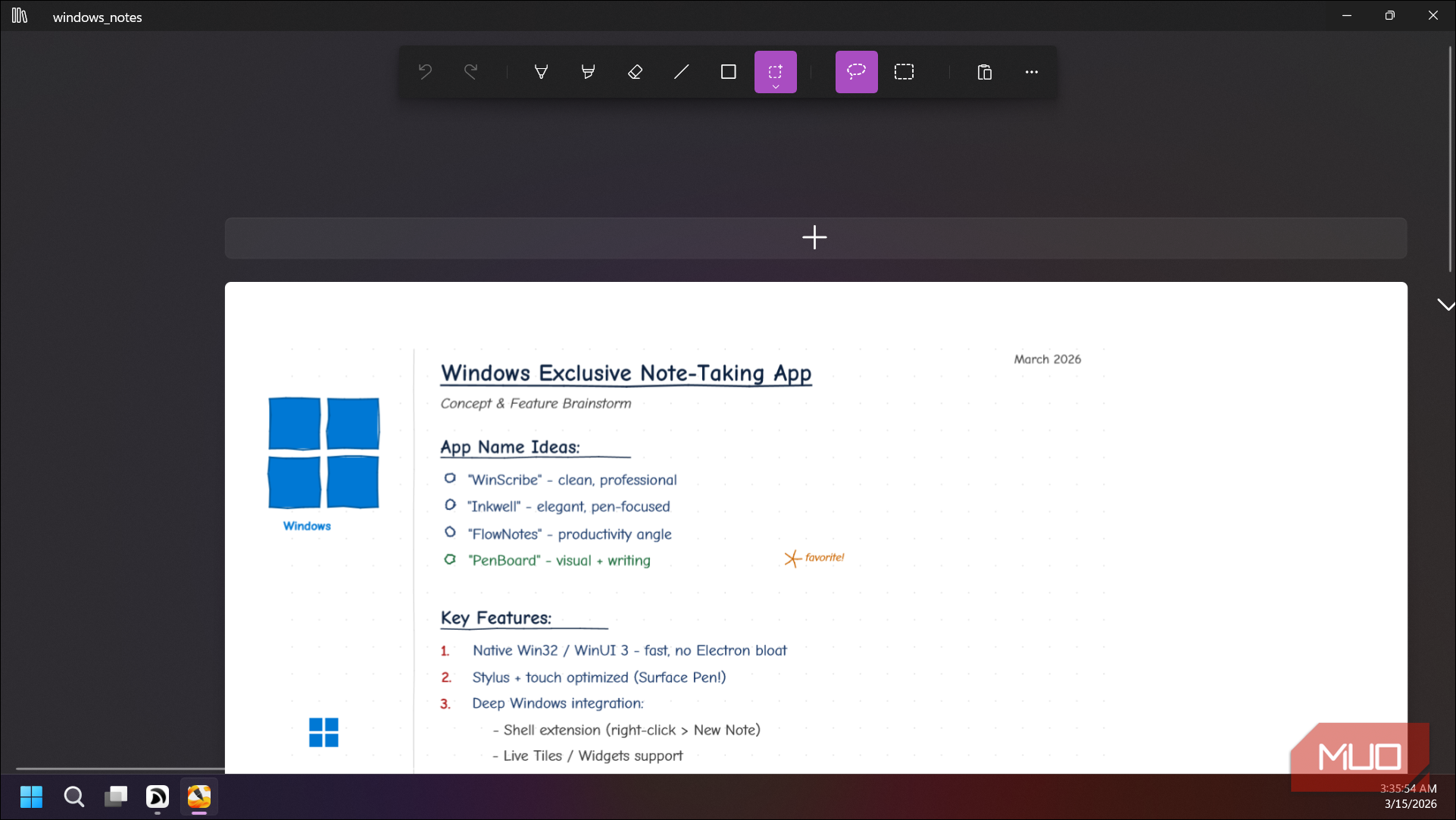Click the small Windows logo on page

coord(323,732)
